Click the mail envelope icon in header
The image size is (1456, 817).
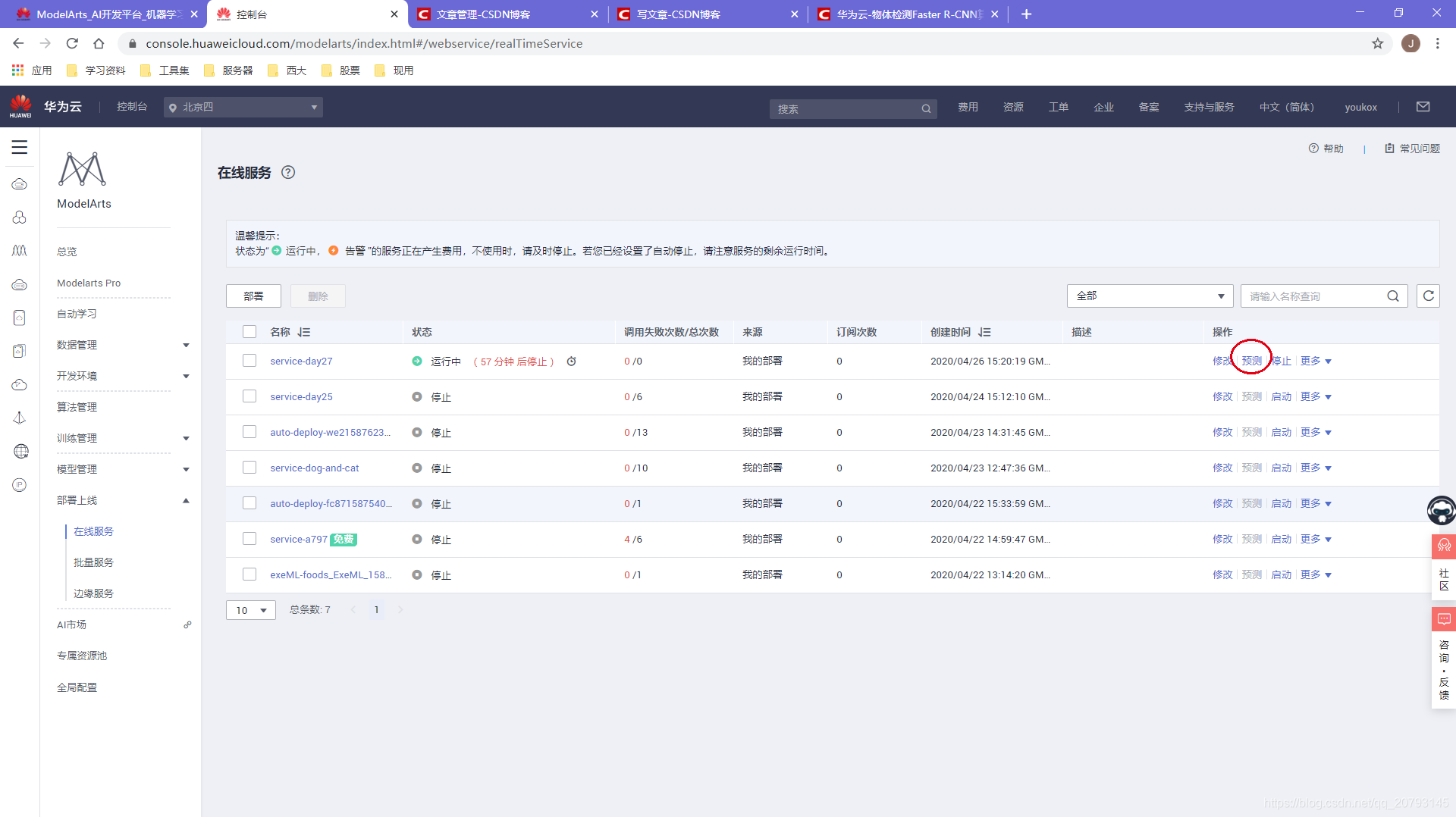1423,107
